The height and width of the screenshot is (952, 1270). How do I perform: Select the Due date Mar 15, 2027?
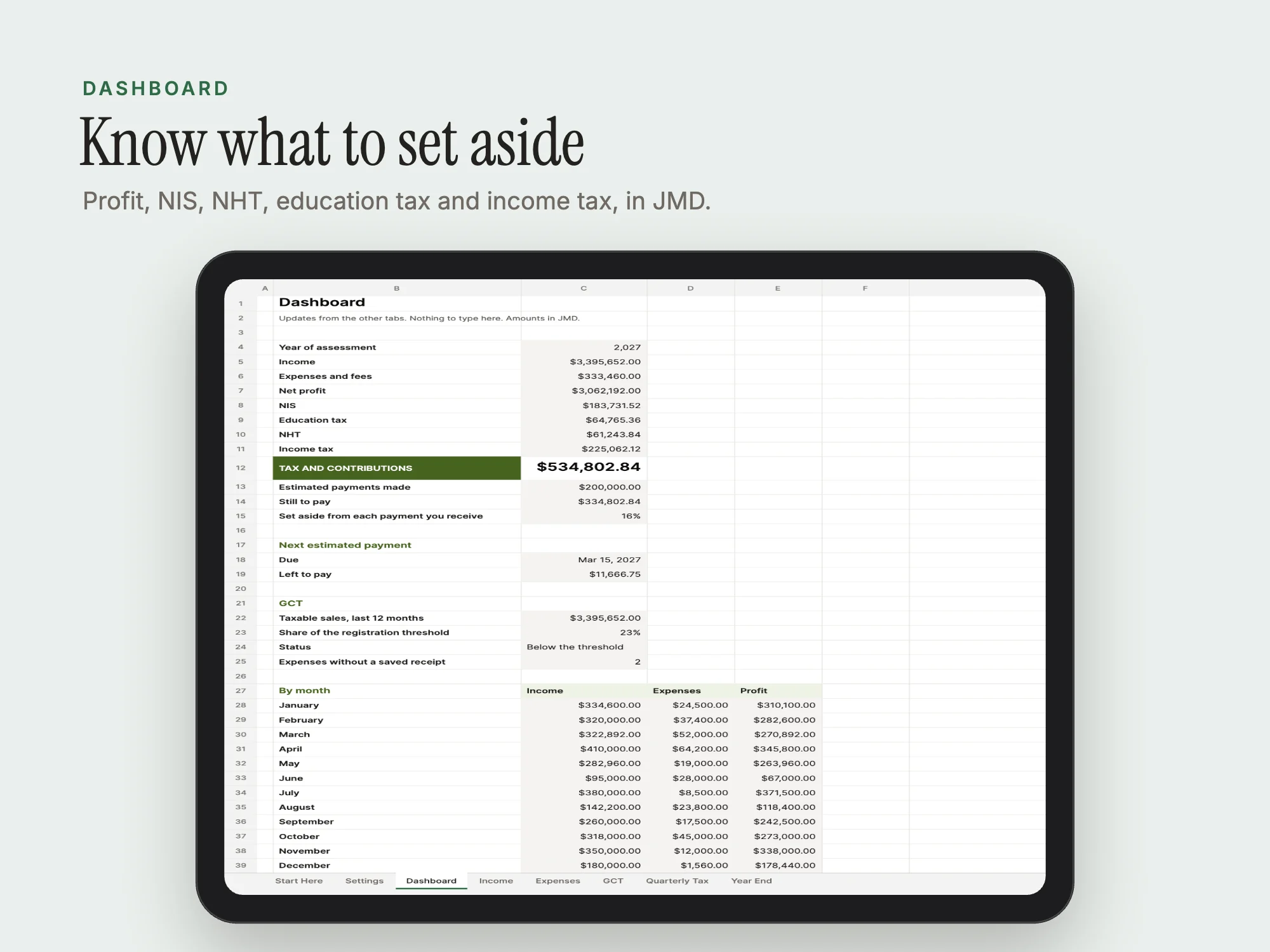pos(584,560)
